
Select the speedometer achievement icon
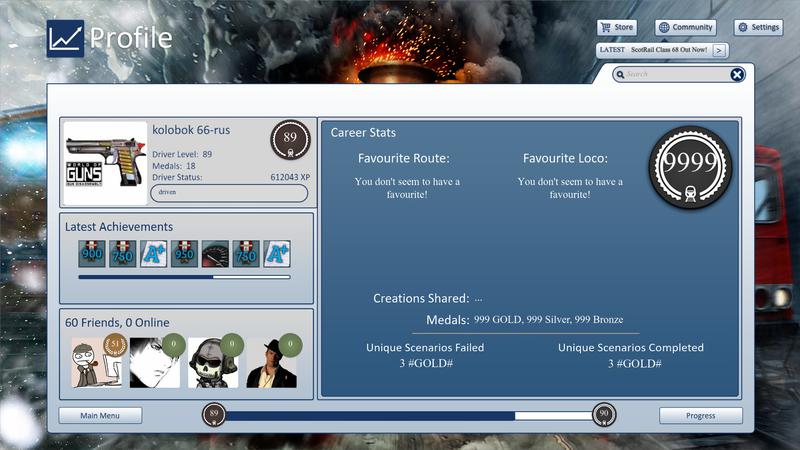(215, 254)
